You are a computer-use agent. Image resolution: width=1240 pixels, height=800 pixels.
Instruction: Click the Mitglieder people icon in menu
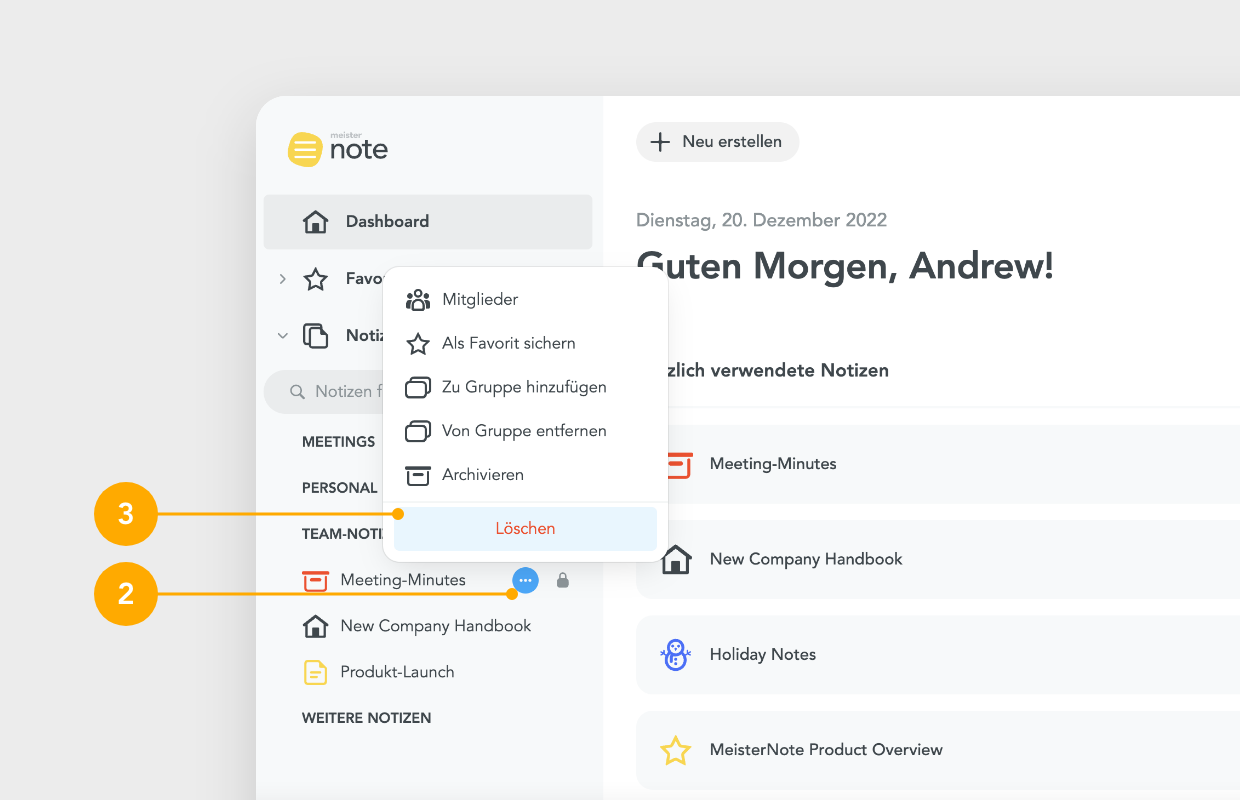coord(418,300)
